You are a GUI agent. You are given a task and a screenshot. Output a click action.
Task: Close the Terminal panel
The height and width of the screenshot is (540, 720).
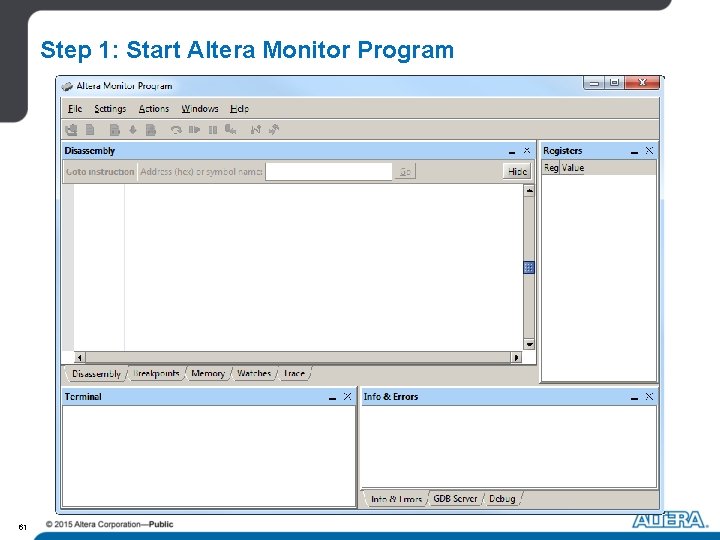coord(347,396)
